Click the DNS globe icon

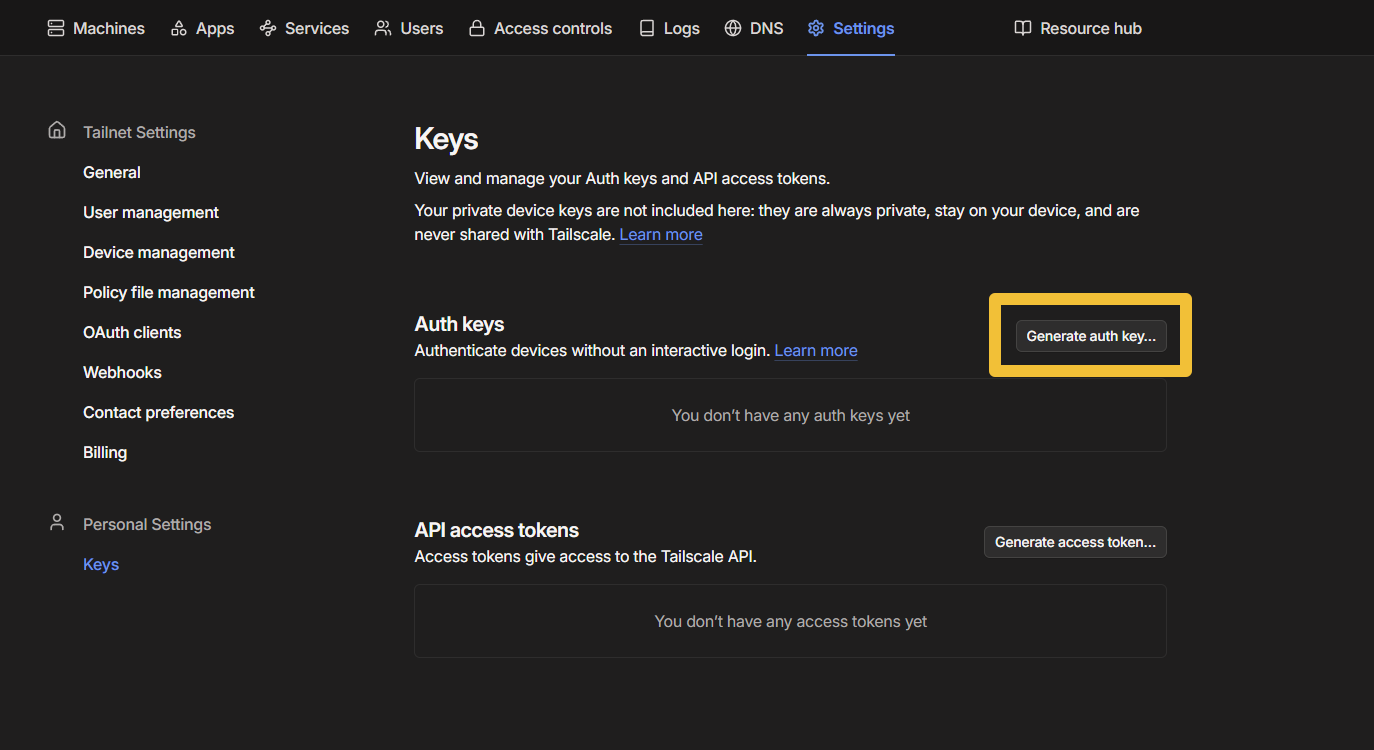tap(733, 28)
